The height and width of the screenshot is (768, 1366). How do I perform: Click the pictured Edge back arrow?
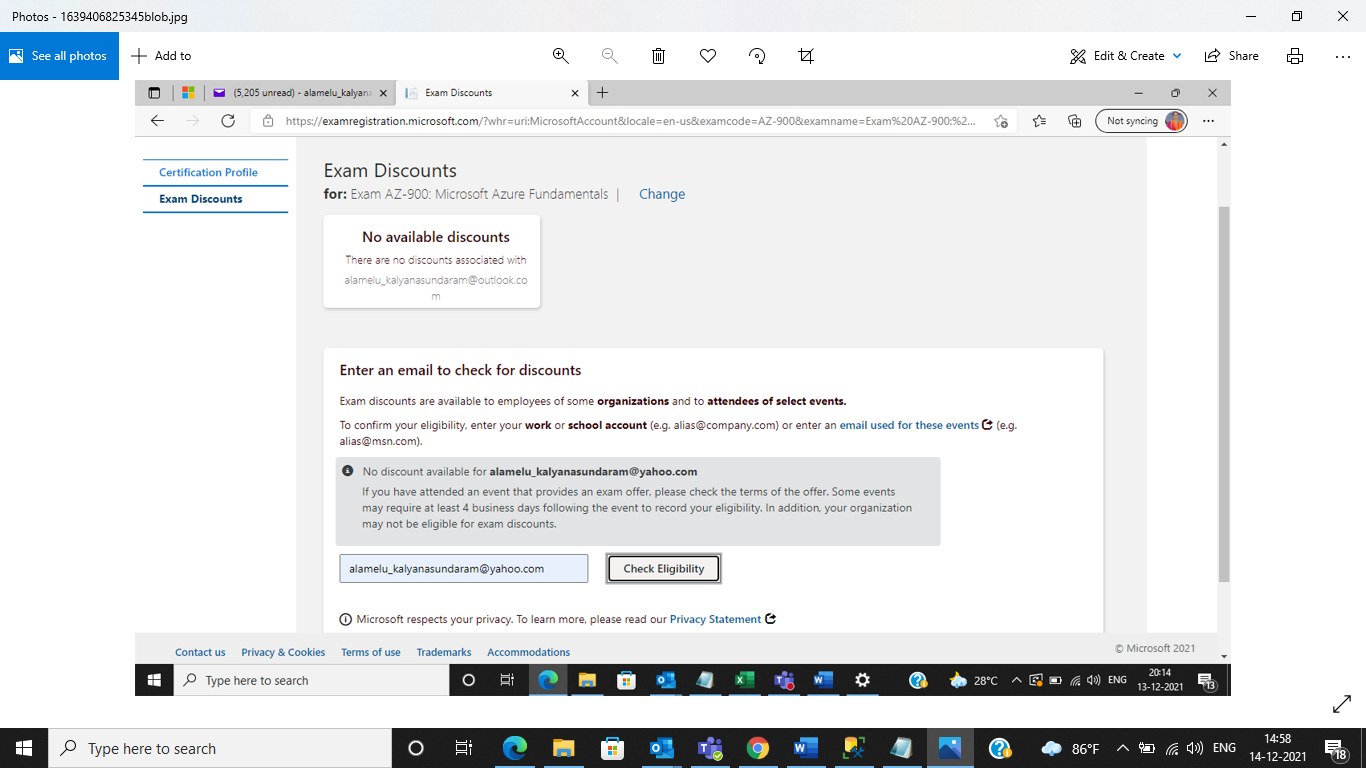click(157, 121)
